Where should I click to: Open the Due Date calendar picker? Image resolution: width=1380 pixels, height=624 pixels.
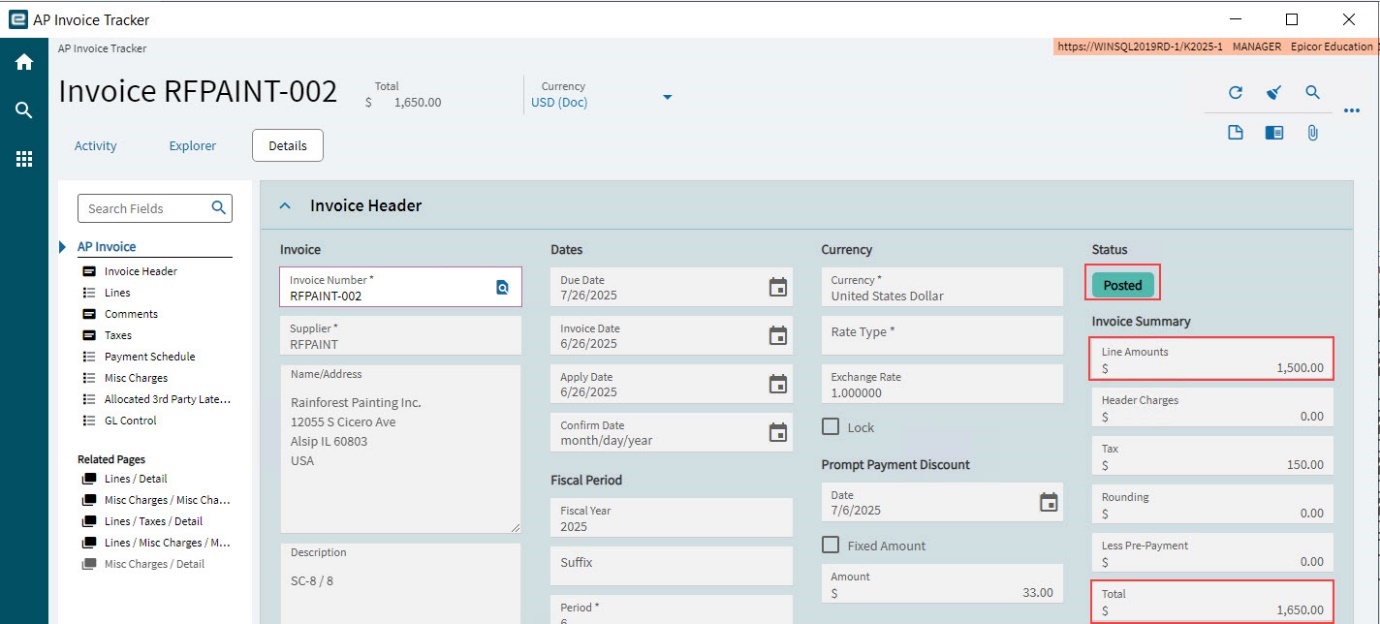tap(777, 287)
